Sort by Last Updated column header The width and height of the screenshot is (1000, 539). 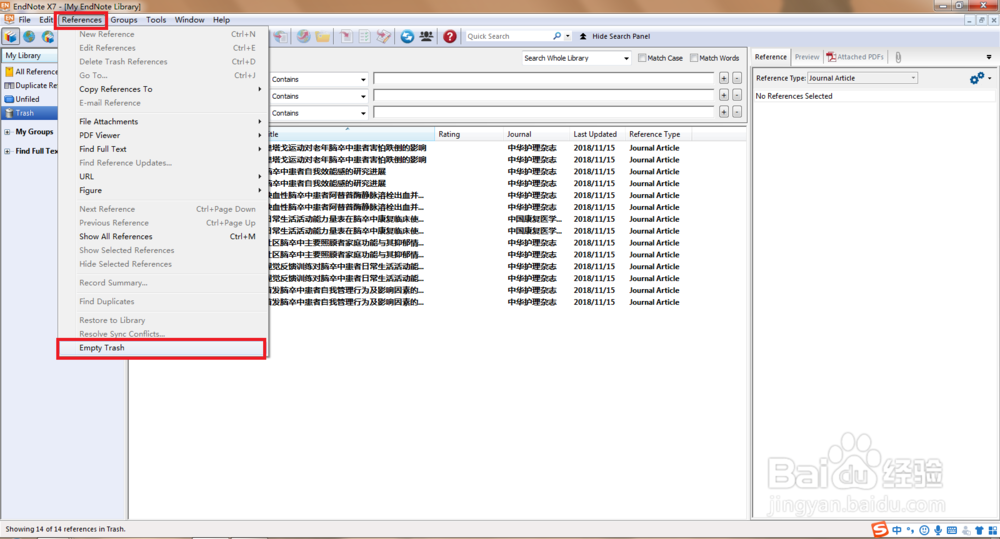(598, 135)
